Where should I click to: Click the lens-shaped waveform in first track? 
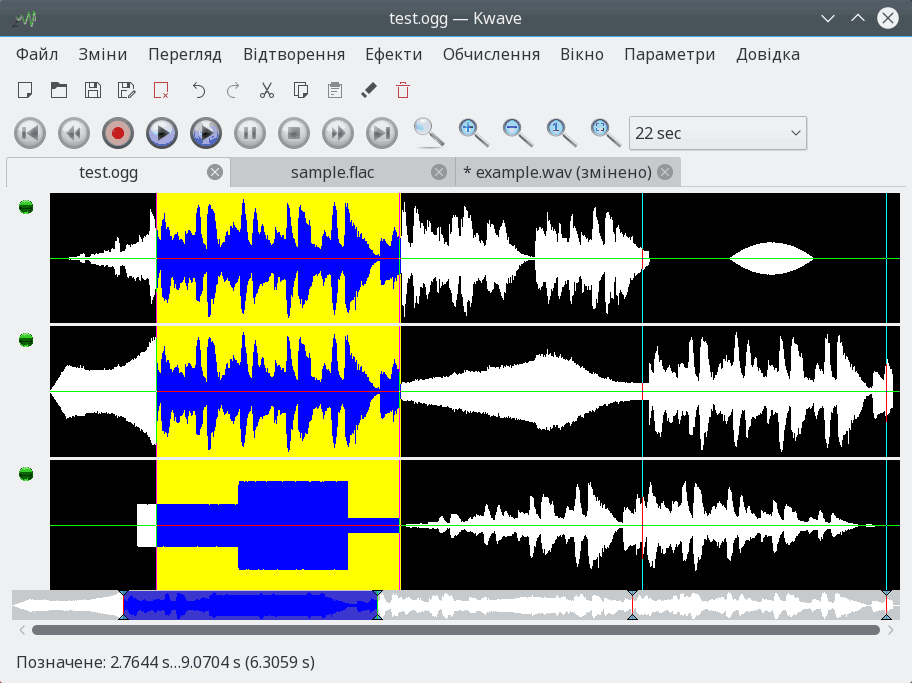click(771, 258)
